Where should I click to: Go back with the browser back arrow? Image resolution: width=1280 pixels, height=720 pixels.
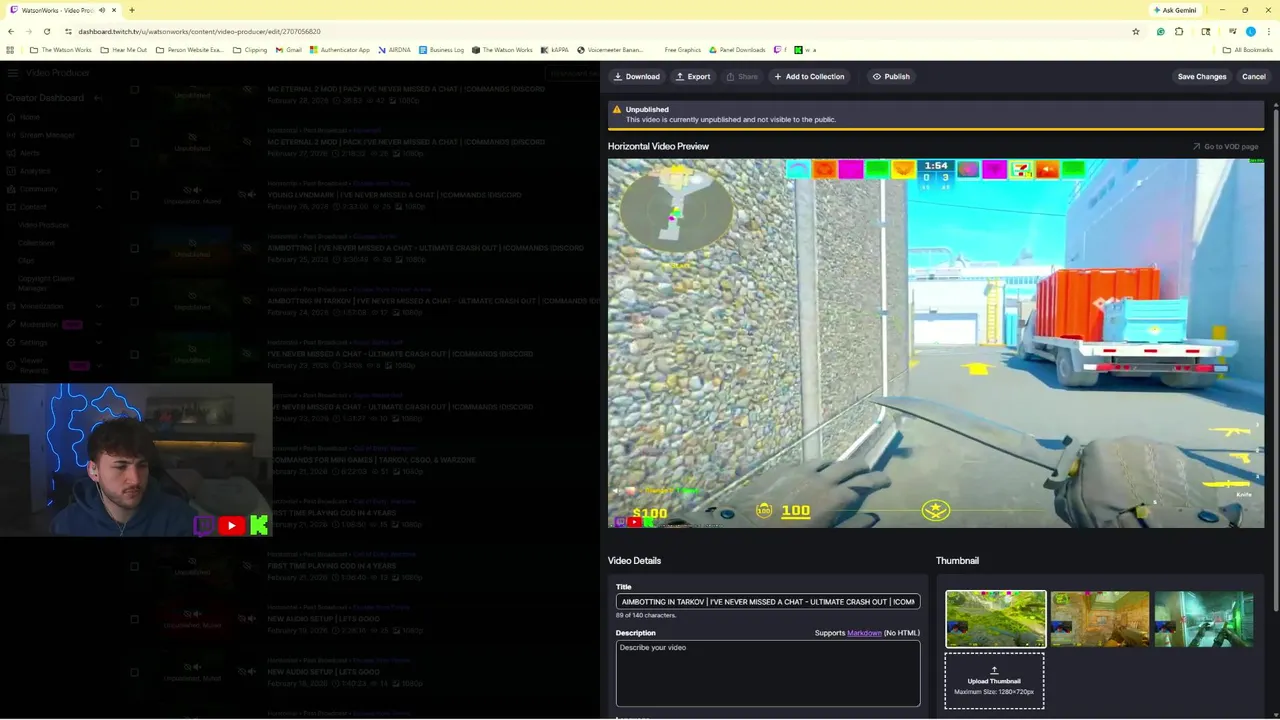point(11,31)
